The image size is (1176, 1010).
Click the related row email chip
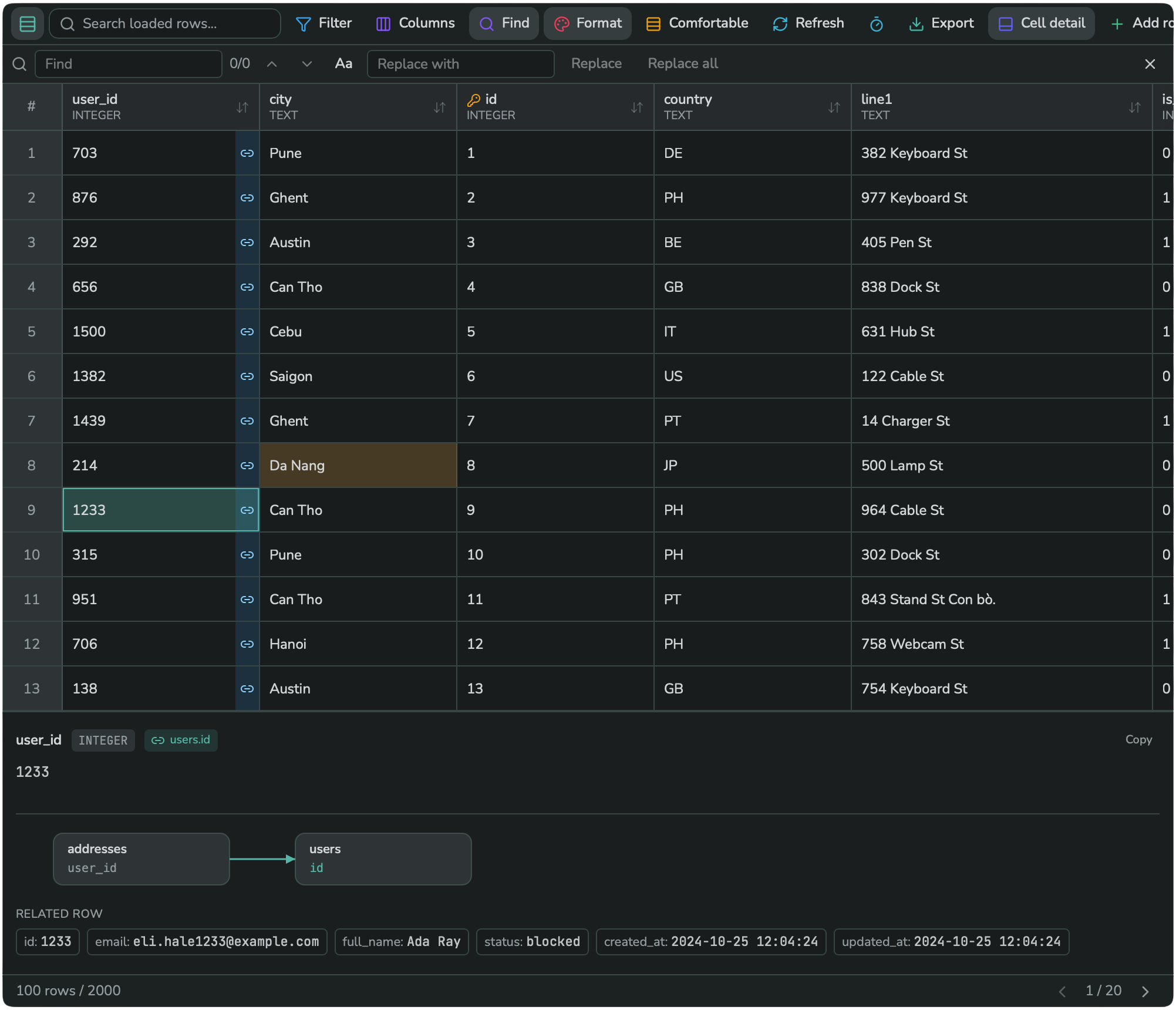click(x=207, y=942)
